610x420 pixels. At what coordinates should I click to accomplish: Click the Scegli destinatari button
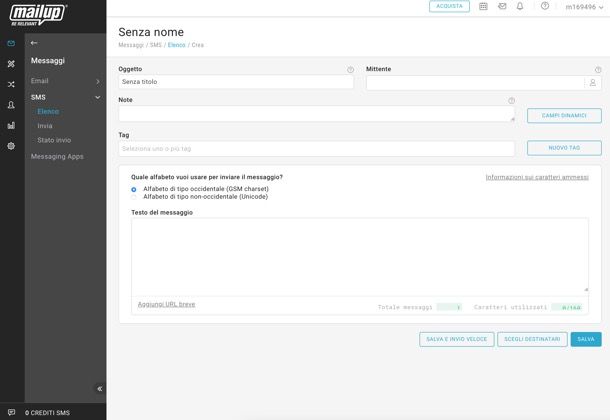532,339
